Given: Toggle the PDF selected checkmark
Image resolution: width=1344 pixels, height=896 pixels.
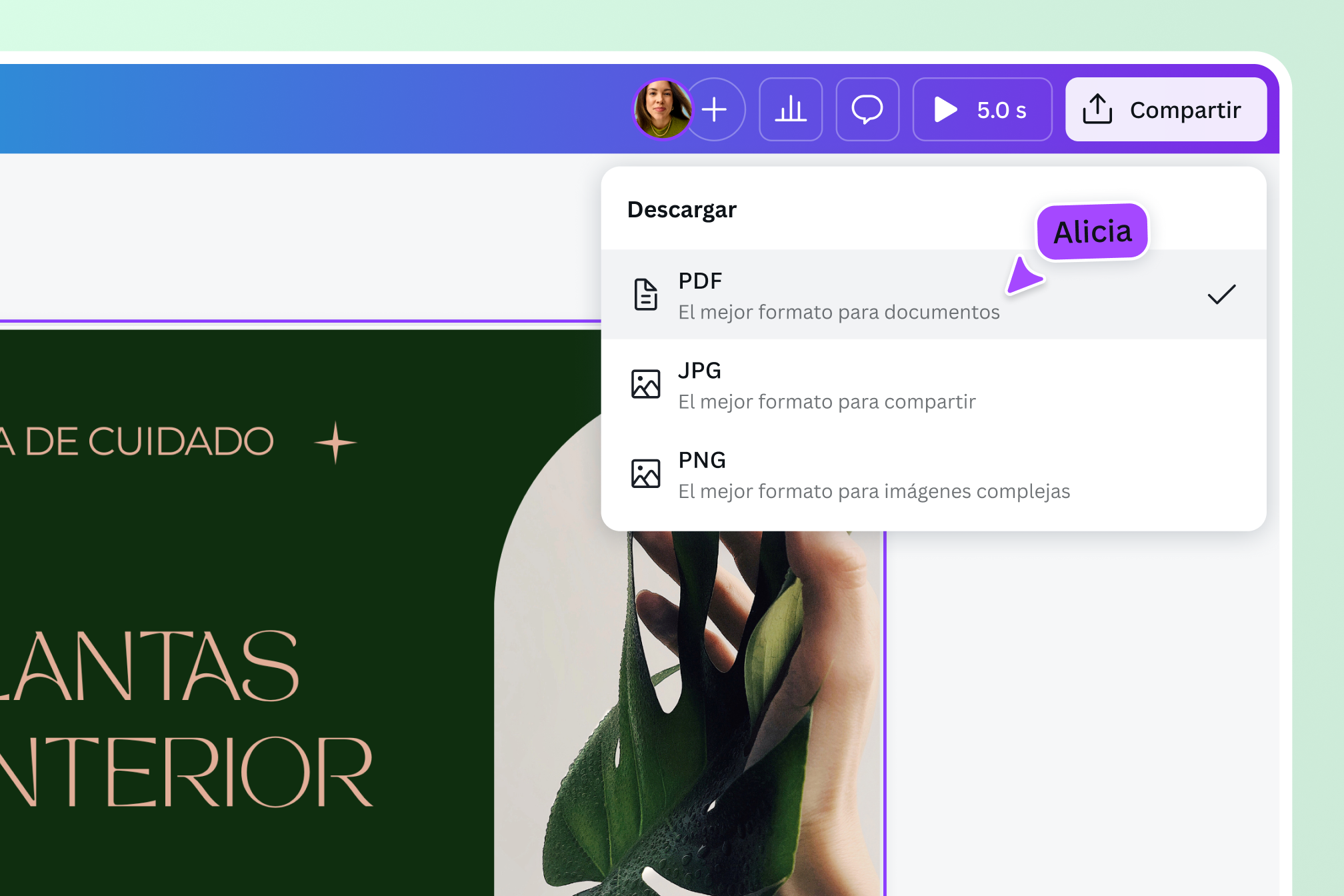Looking at the screenshot, I should pyautogui.click(x=1221, y=294).
